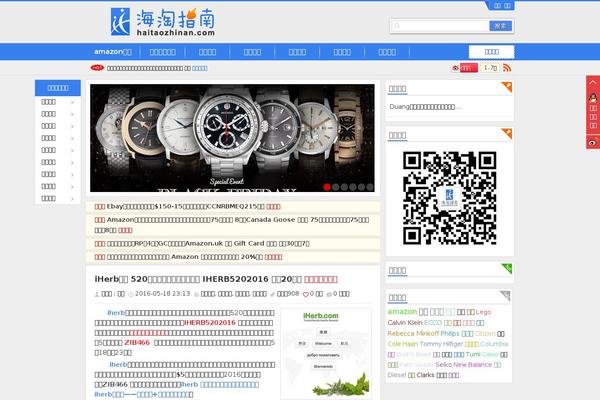600x400 pixels.
Task: Click the blue search submit button
Action: pyautogui.click(x=501, y=26)
